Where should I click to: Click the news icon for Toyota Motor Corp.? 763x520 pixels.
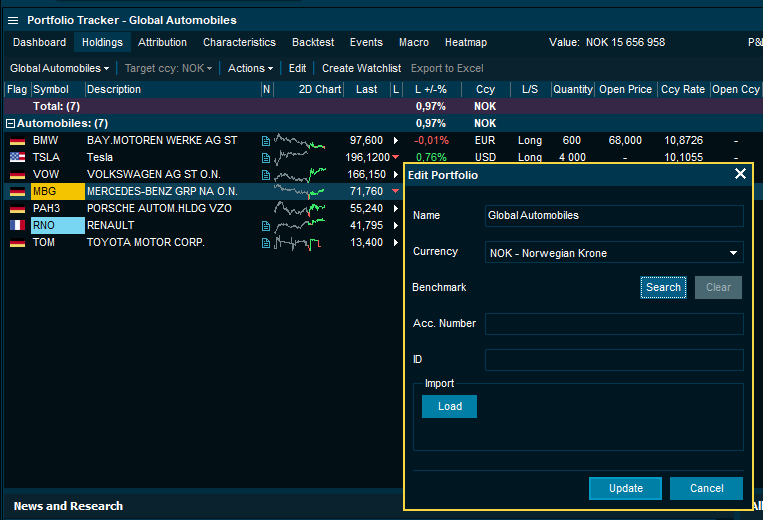(x=265, y=243)
